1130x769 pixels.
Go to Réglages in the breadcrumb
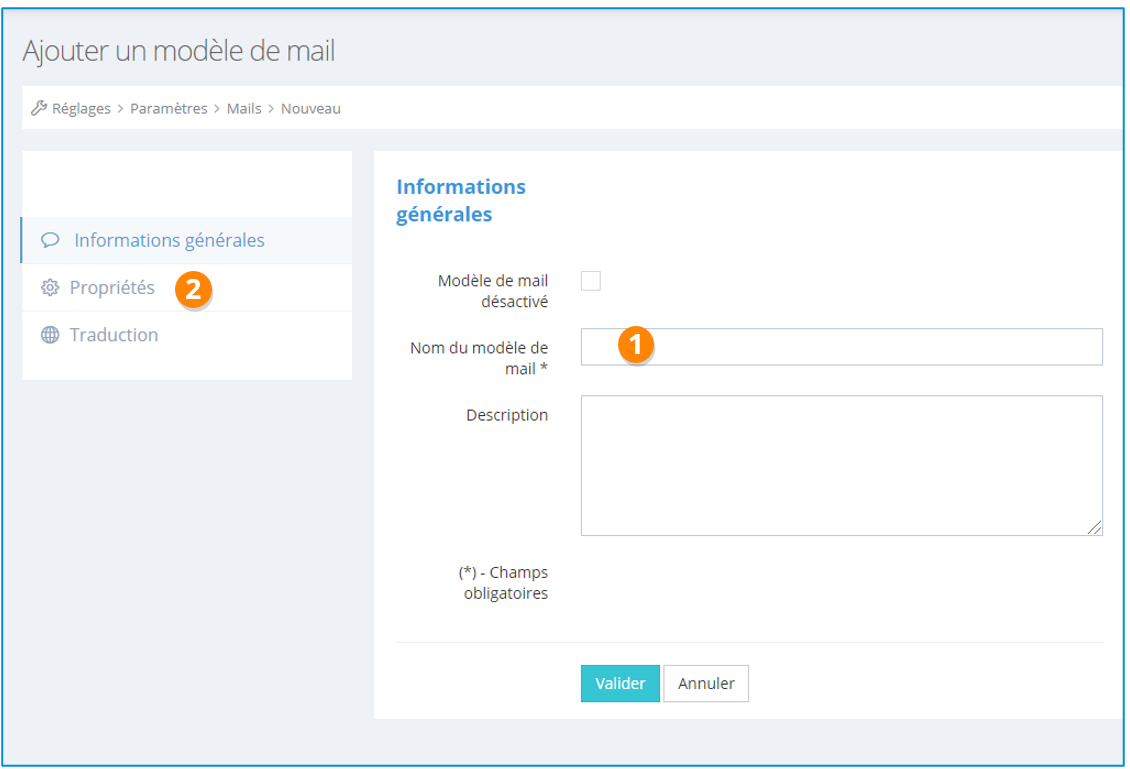tap(81, 108)
